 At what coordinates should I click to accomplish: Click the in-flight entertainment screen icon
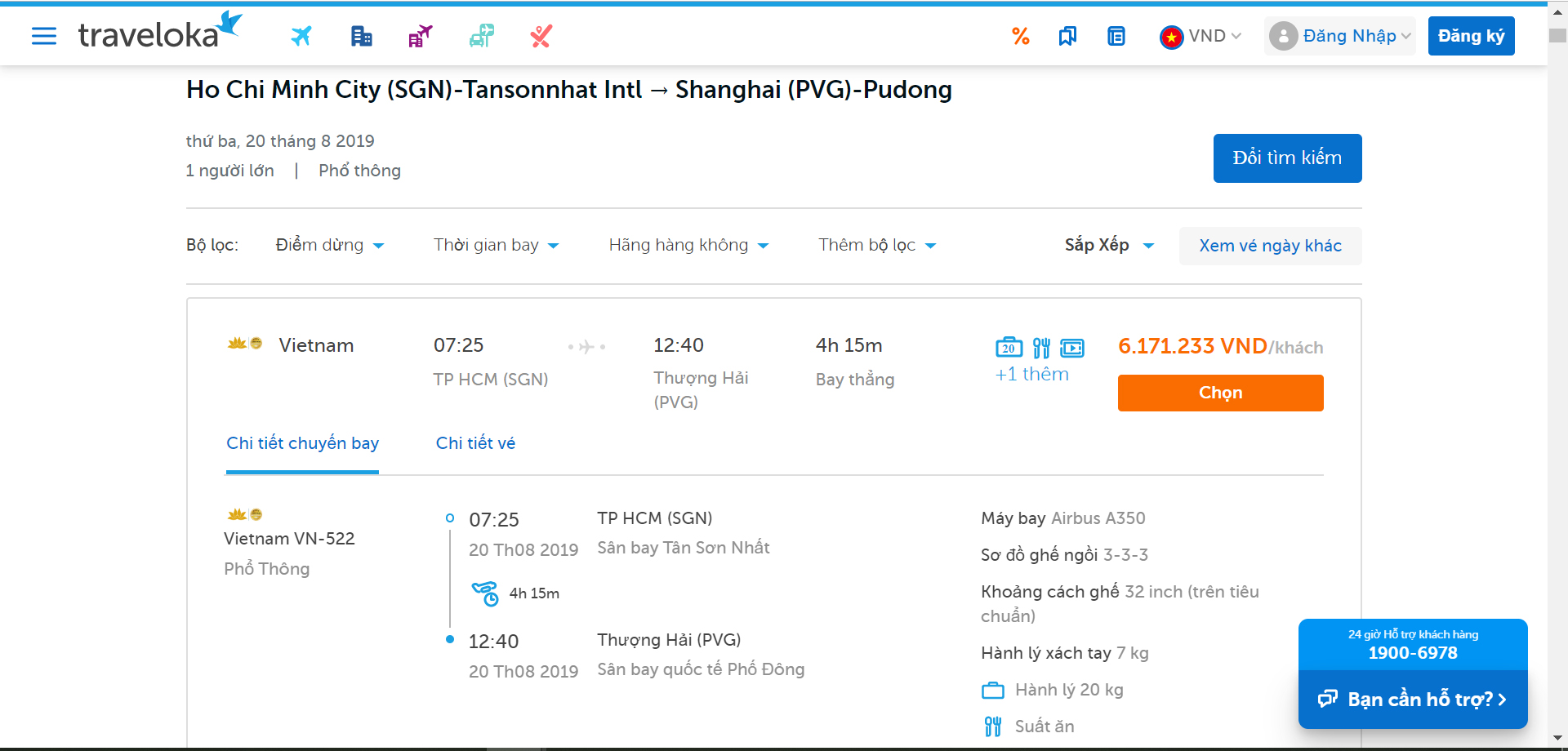(1072, 348)
